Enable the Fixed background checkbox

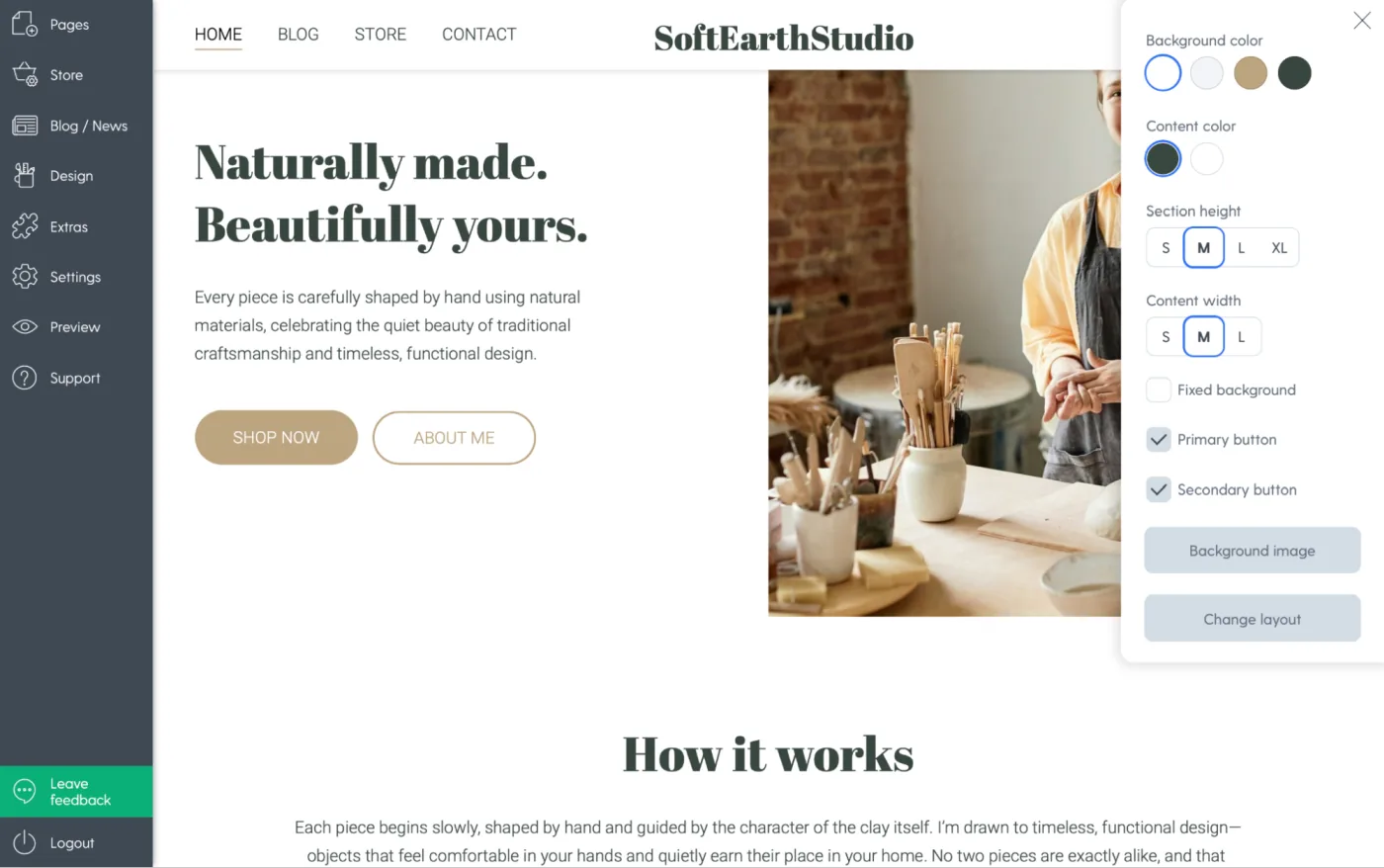(1159, 390)
